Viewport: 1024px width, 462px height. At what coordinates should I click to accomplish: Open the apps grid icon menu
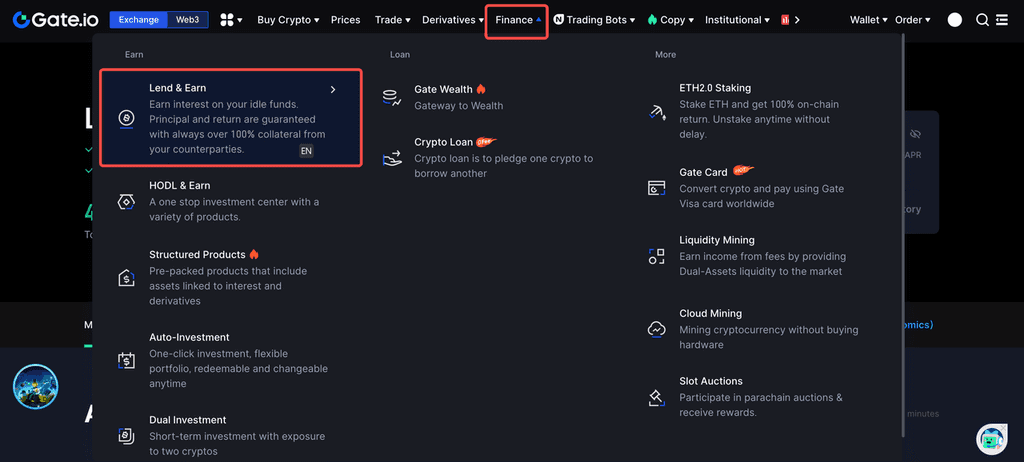click(x=230, y=20)
